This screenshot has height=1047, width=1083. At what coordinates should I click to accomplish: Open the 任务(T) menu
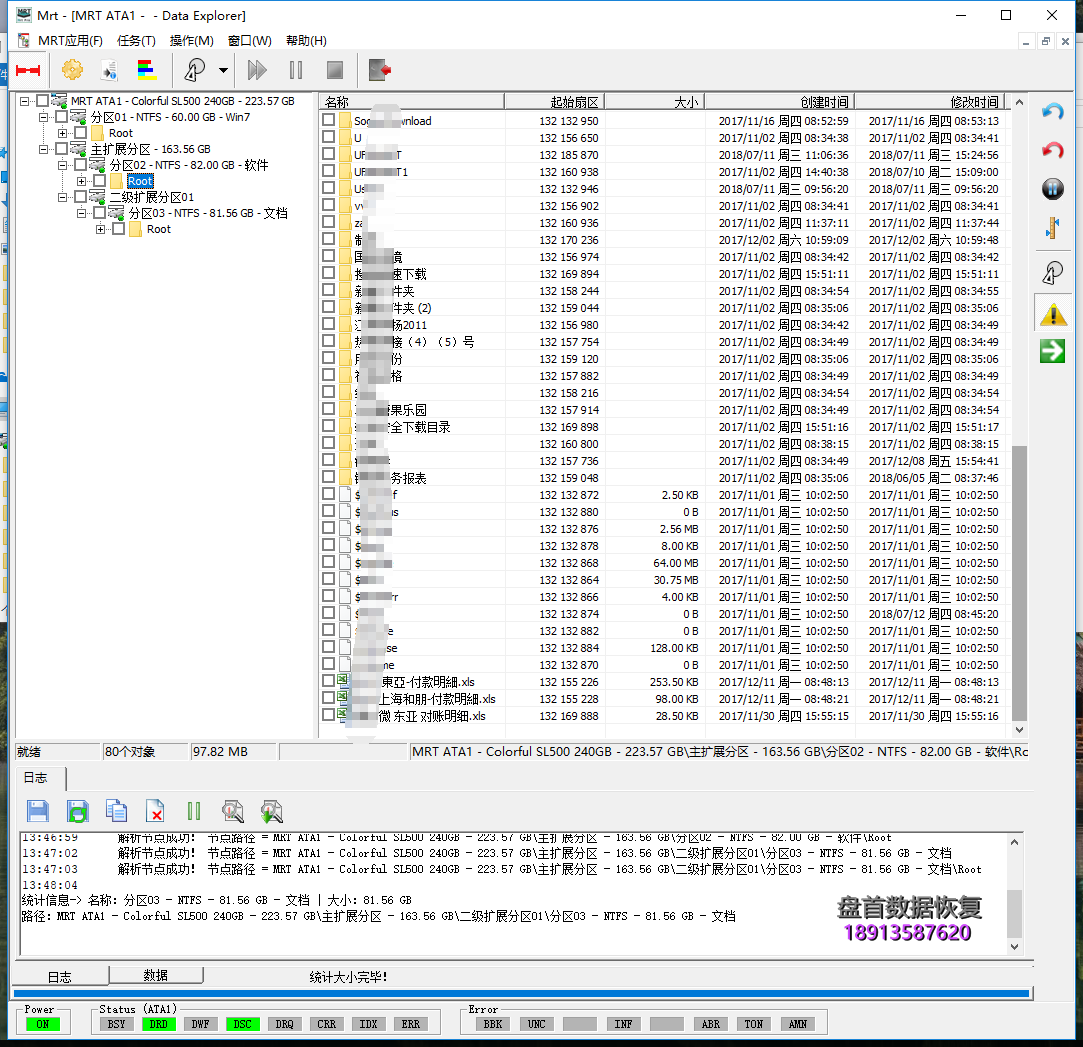[136, 41]
